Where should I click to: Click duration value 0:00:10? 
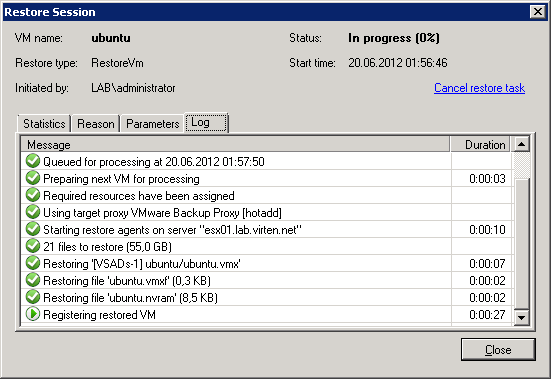[x=487, y=229]
